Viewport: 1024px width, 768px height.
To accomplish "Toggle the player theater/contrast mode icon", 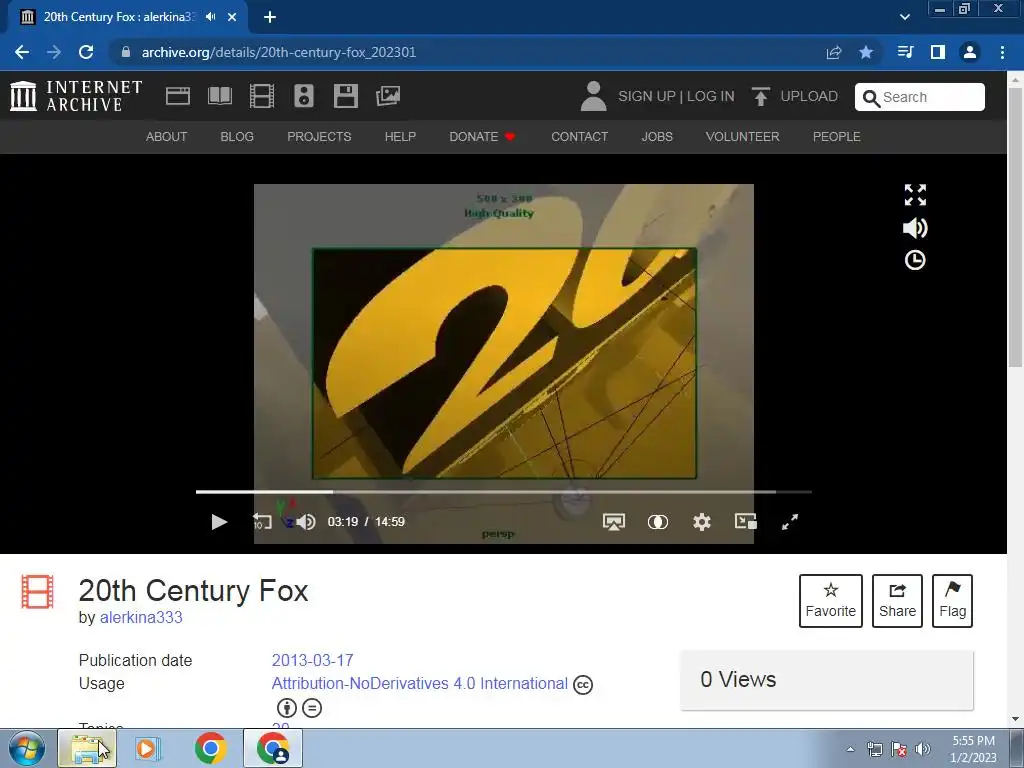I will click(x=658, y=522).
